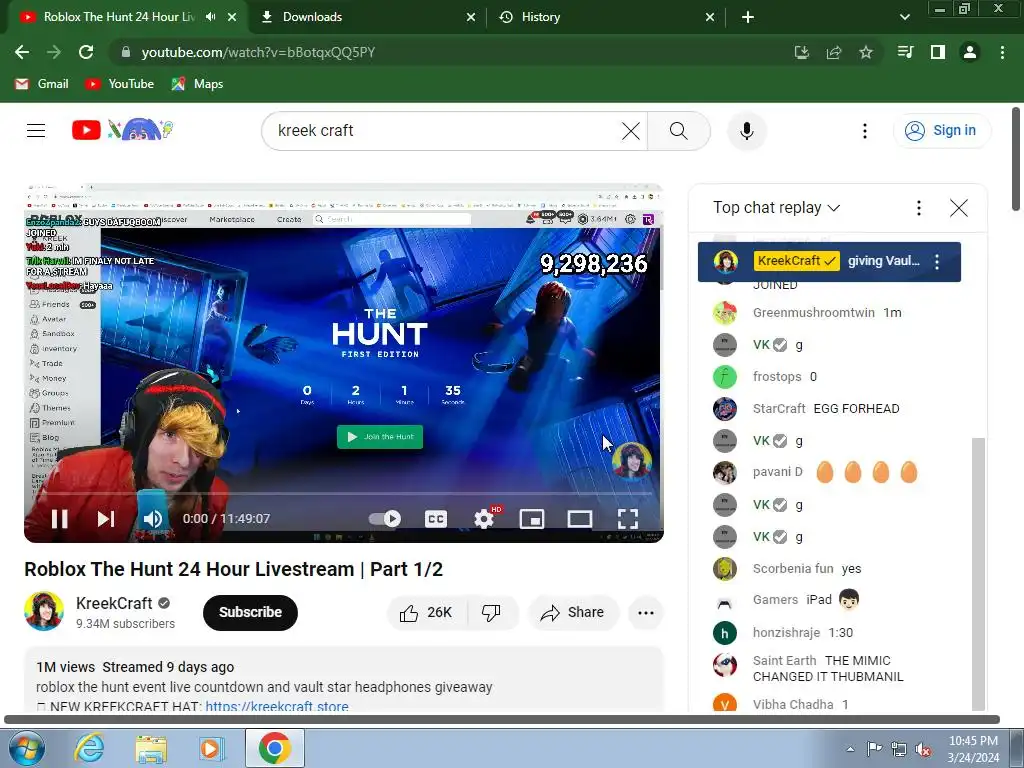The width and height of the screenshot is (1024, 768).
Task: Open options on KreekCraft pinned message
Action: 937,262
